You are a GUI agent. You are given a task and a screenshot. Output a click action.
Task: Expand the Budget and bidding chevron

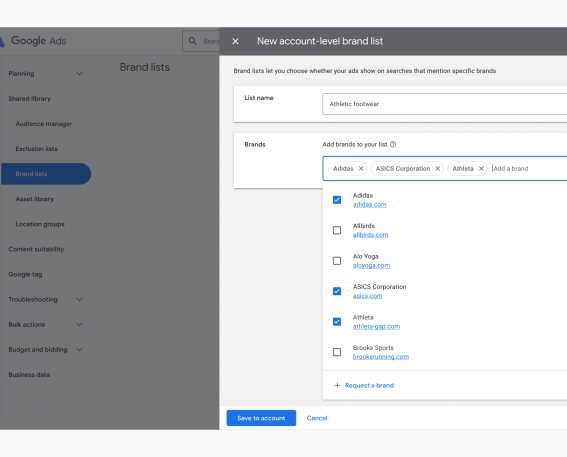click(x=79, y=350)
